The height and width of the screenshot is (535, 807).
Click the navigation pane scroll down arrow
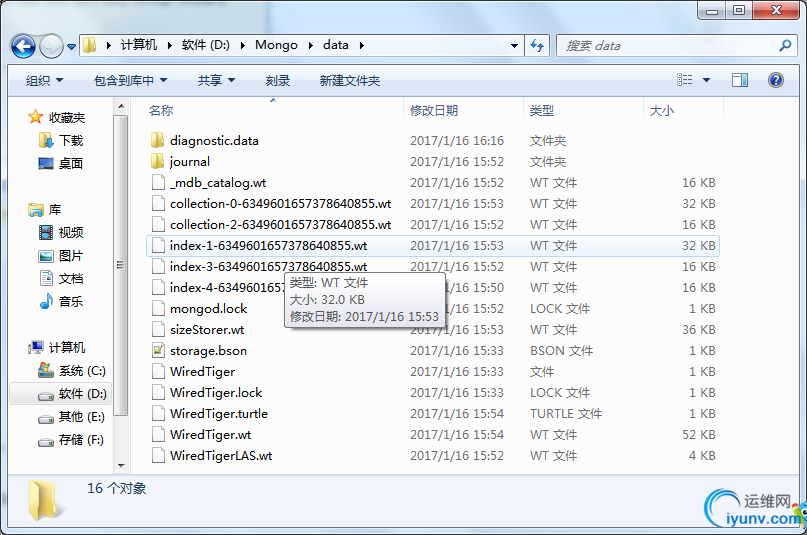[121, 466]
